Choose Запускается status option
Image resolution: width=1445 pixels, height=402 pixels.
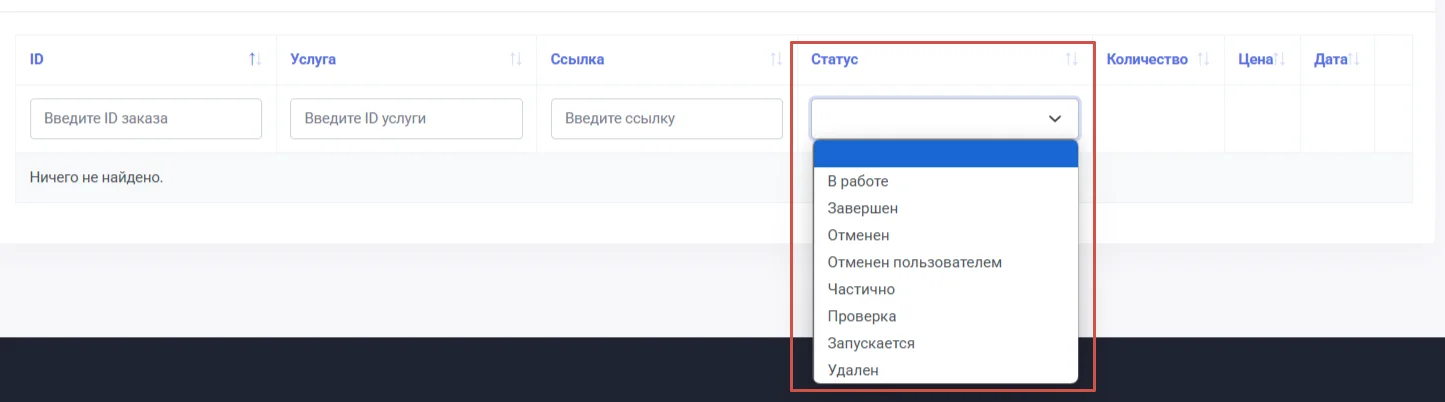pos(945,343)
